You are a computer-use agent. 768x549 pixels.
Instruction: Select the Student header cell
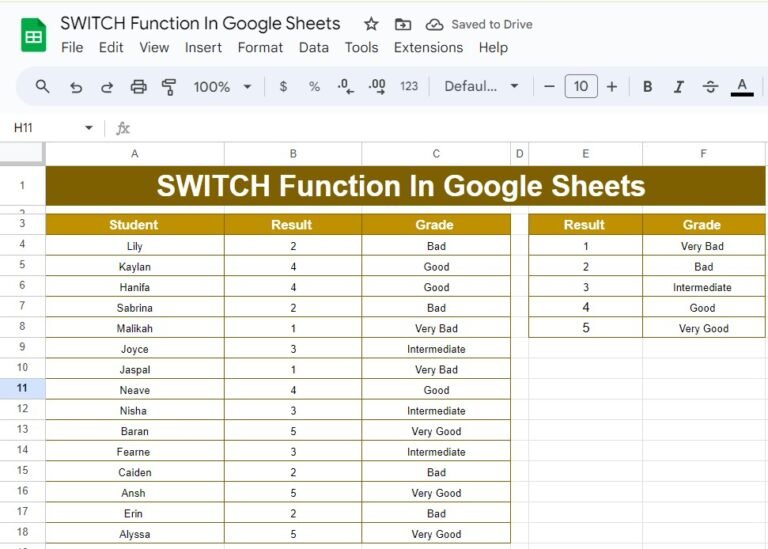coord(135,225)
